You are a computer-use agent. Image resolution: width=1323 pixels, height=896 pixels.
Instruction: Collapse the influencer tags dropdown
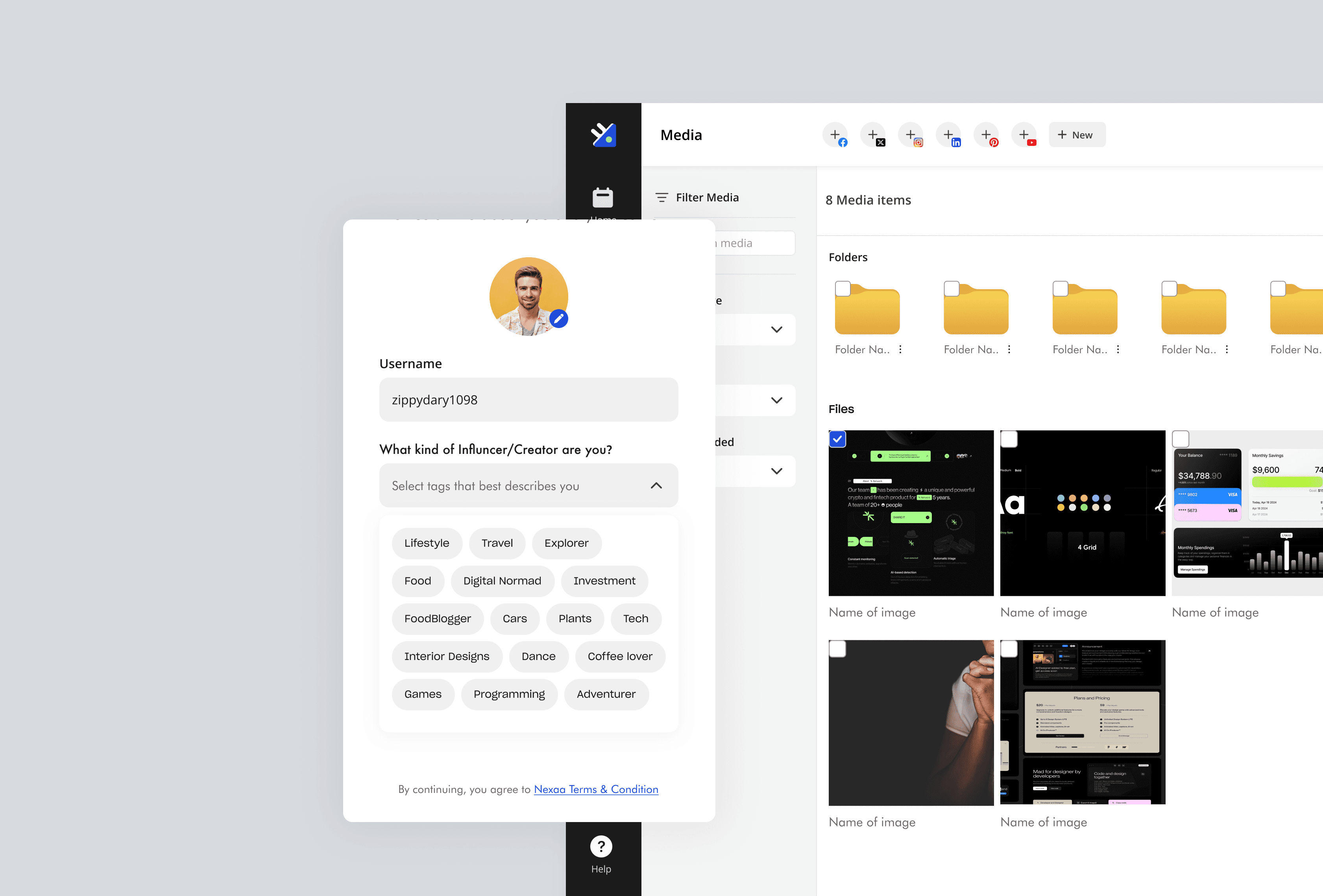tap(656, 485)
